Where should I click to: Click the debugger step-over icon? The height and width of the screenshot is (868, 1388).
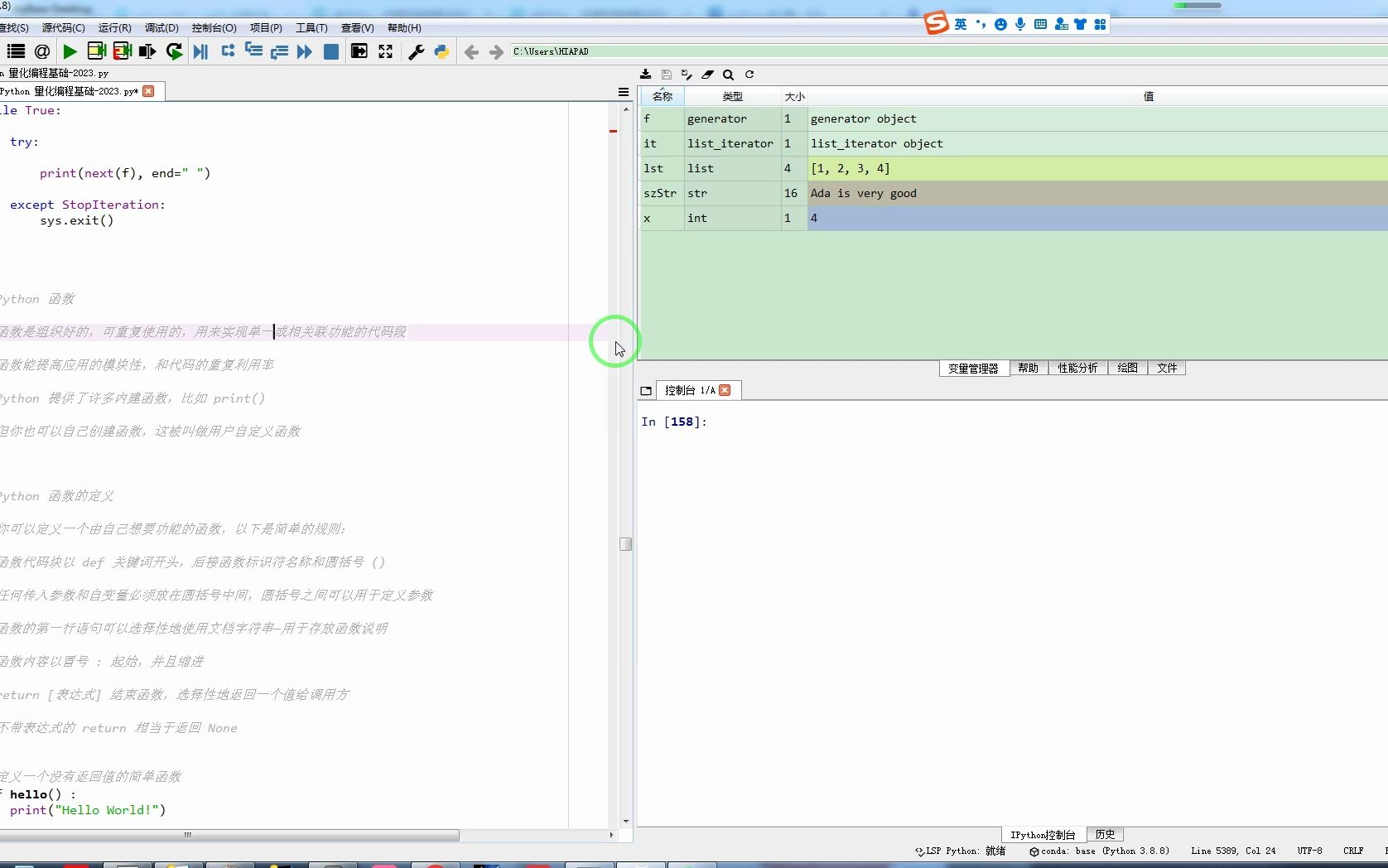point(228,51)
